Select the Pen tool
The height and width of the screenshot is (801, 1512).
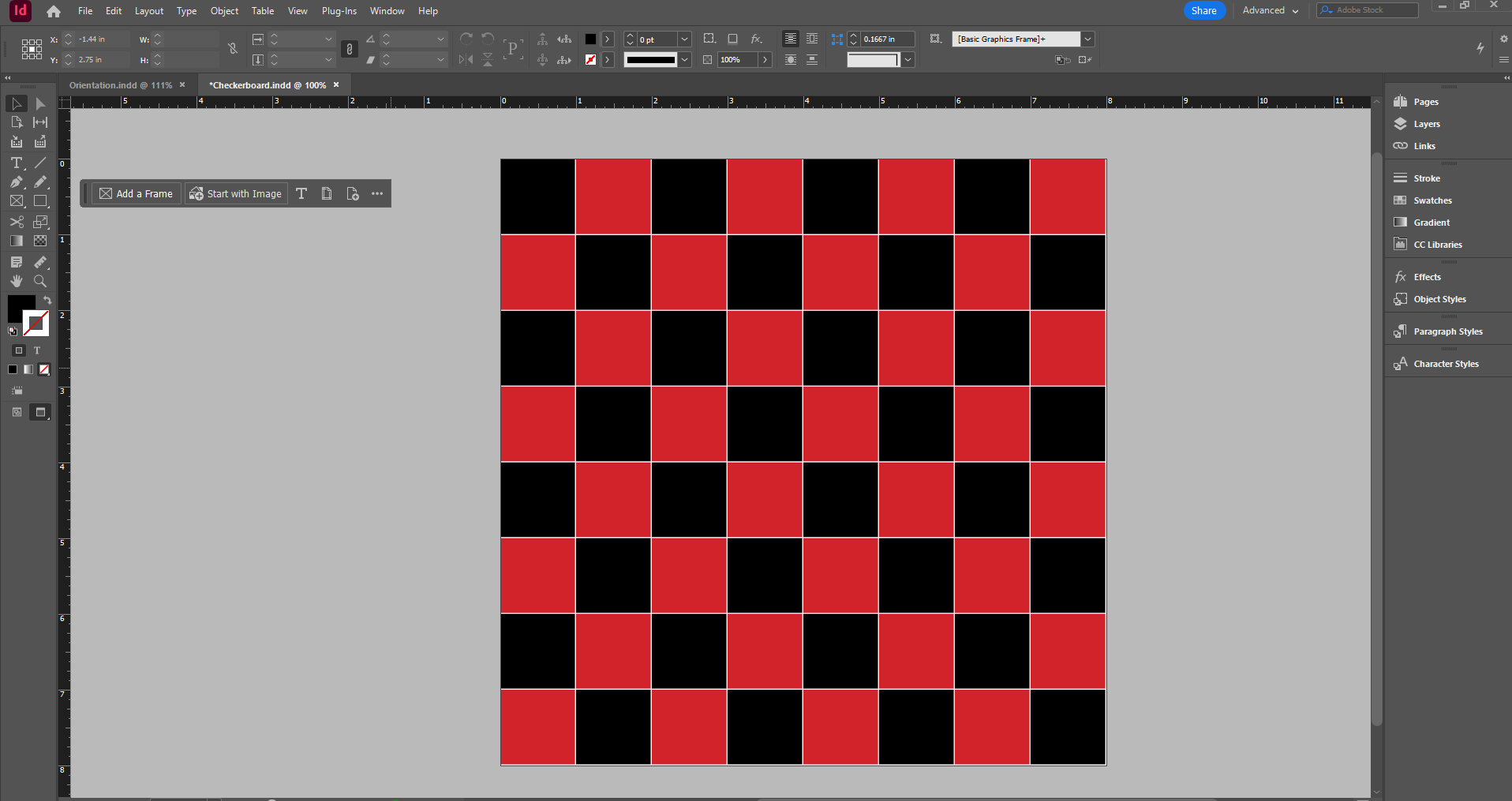coord(16,182)
